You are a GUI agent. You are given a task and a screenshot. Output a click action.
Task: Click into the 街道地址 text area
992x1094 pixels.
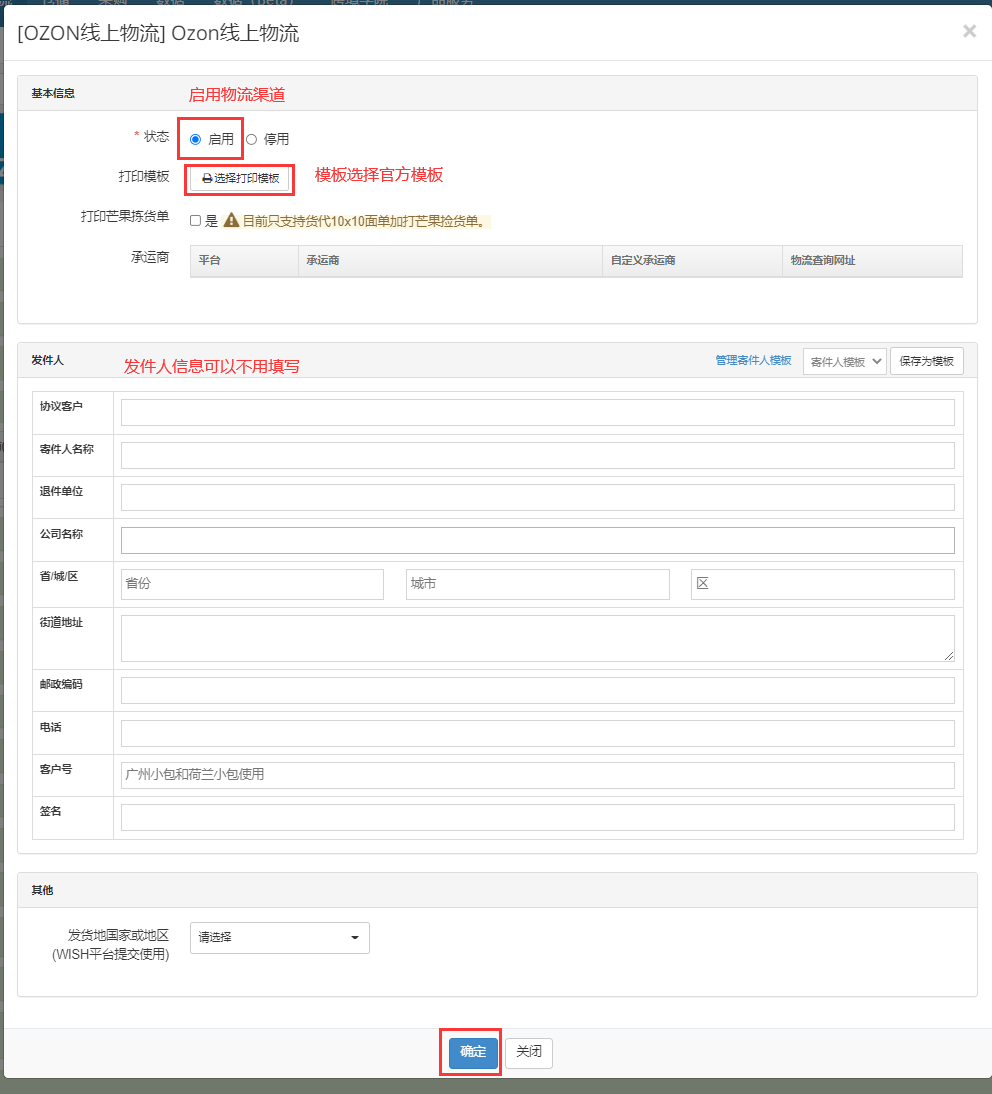tap(537, 638)
